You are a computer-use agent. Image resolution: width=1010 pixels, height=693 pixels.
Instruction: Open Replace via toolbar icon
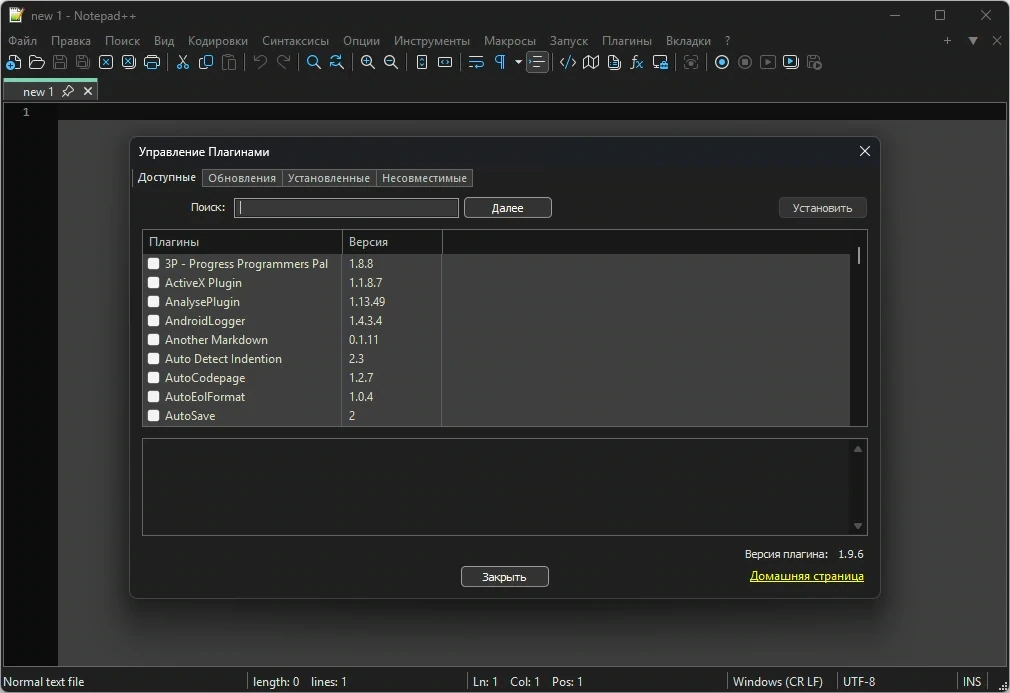coord(337,62)
